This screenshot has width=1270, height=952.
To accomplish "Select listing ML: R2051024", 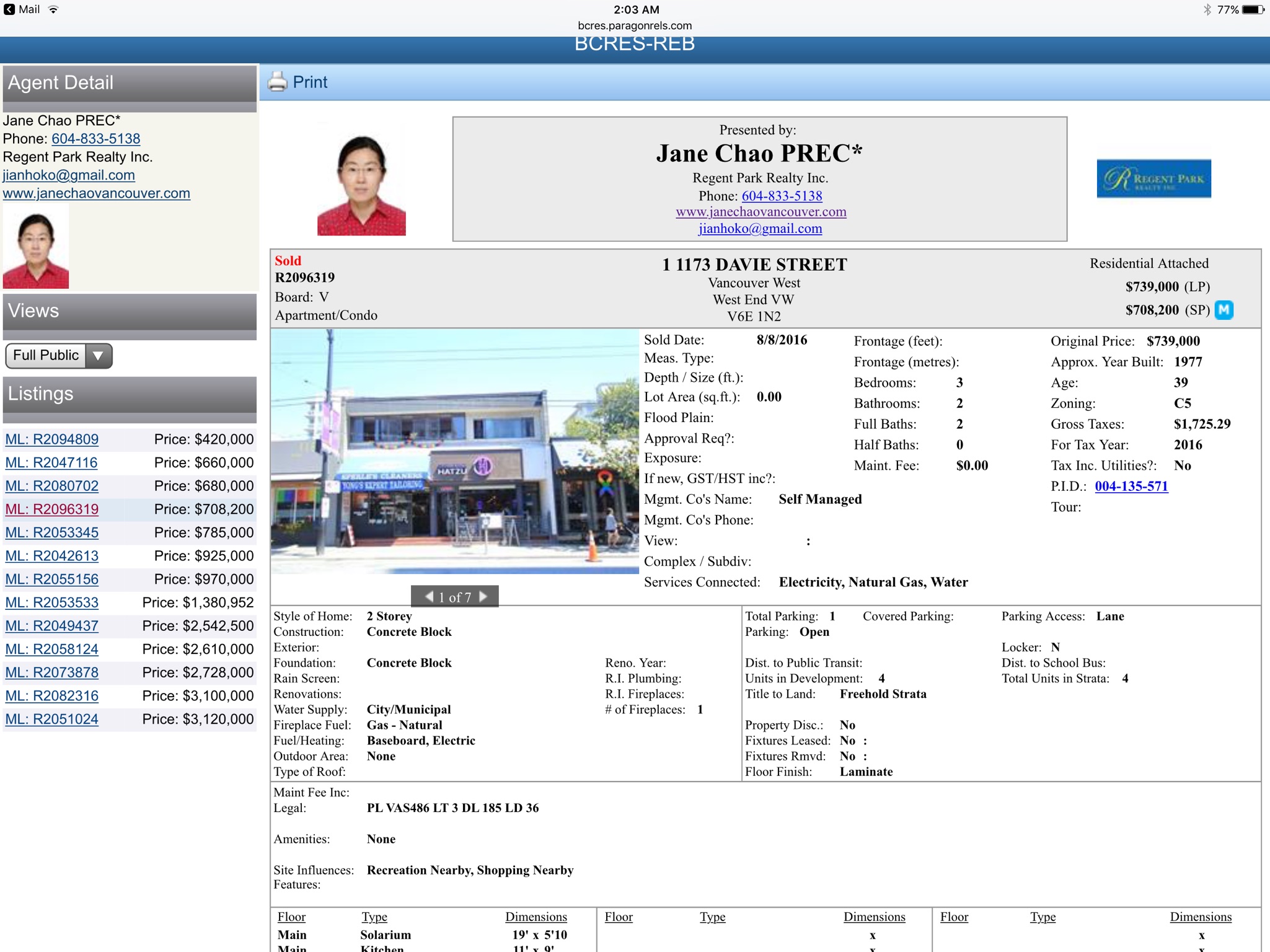I will coord(52,719).
